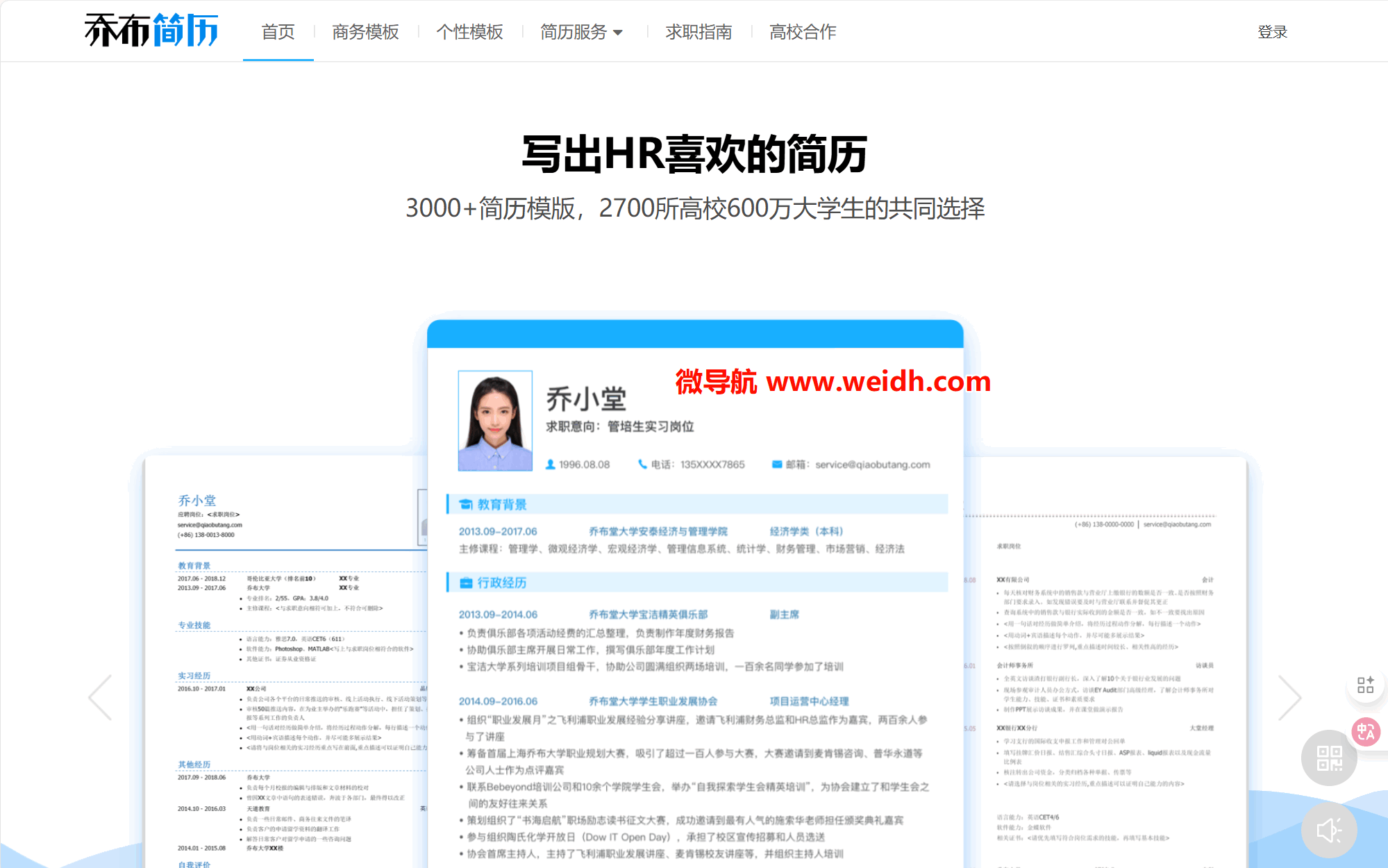Expand the 简历服务 dropdown
The height and width of the screenshot is (868, 1388).
point(581,32)
